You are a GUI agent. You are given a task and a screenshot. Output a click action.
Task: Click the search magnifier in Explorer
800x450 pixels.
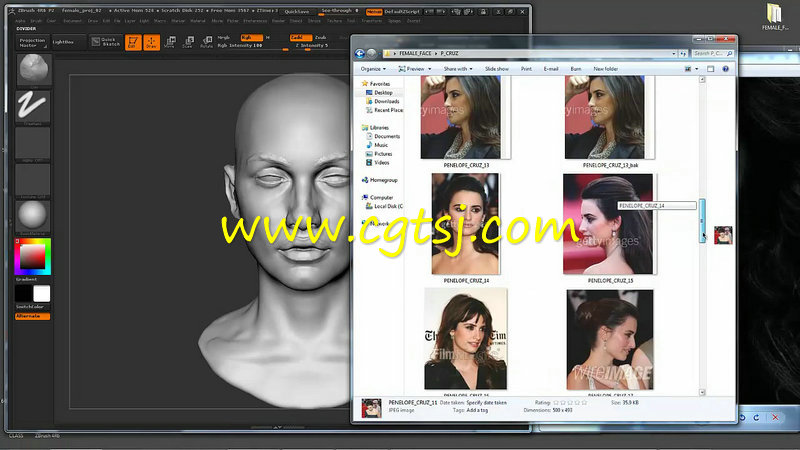(730, 53)
